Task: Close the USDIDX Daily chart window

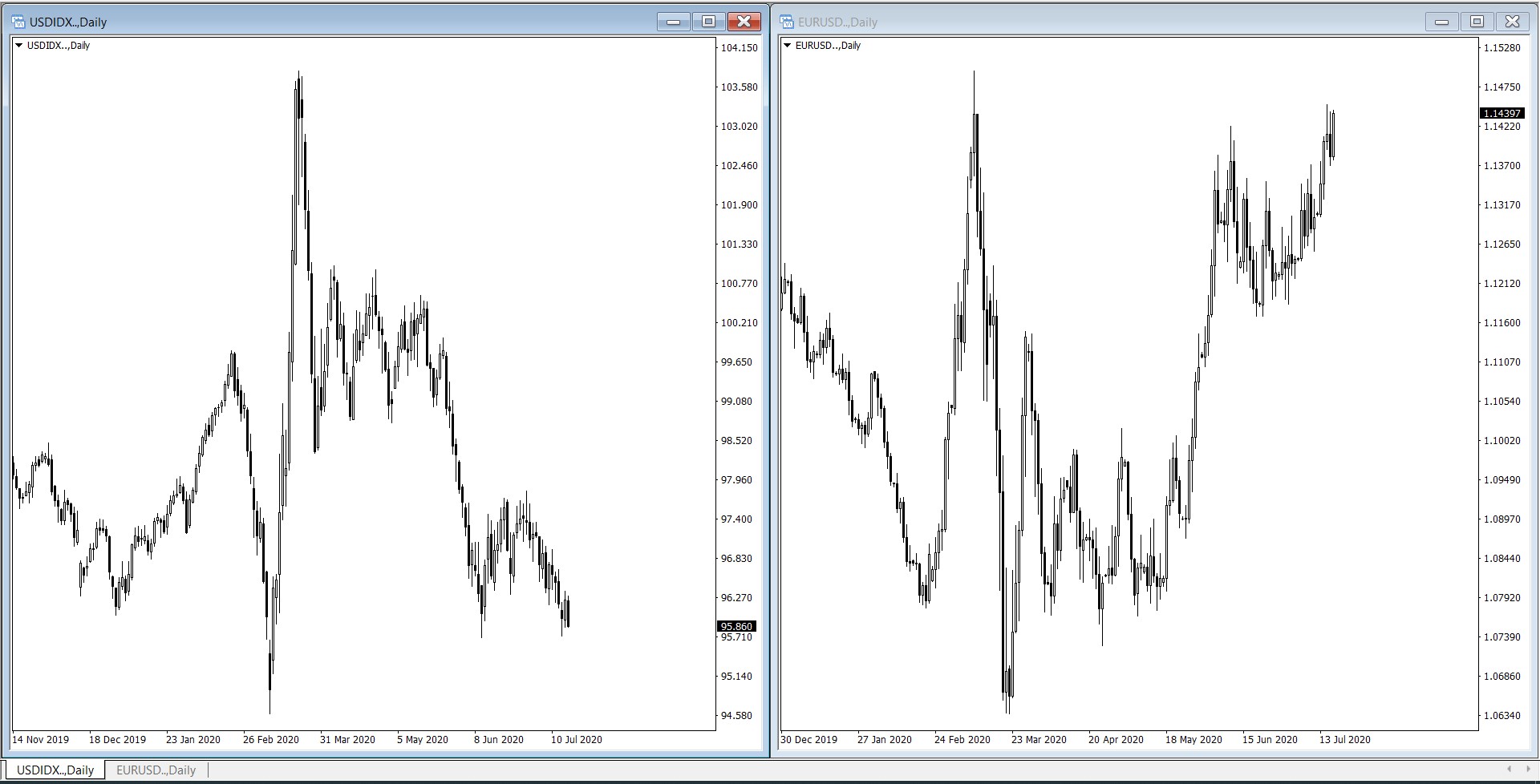Action: click(x=744, y=22)
